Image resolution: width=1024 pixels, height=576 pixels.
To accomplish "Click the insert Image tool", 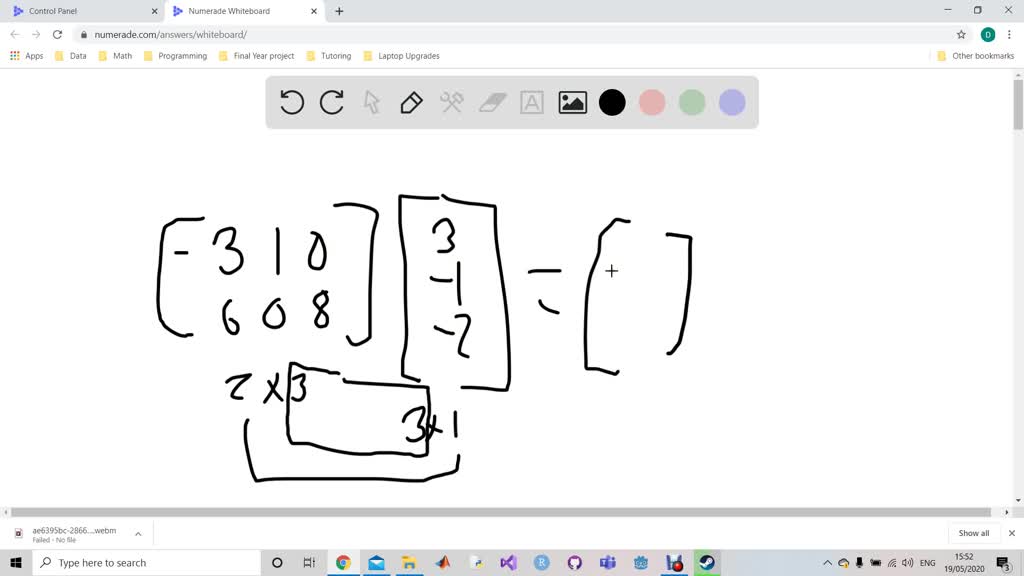I will click(571, 102).
